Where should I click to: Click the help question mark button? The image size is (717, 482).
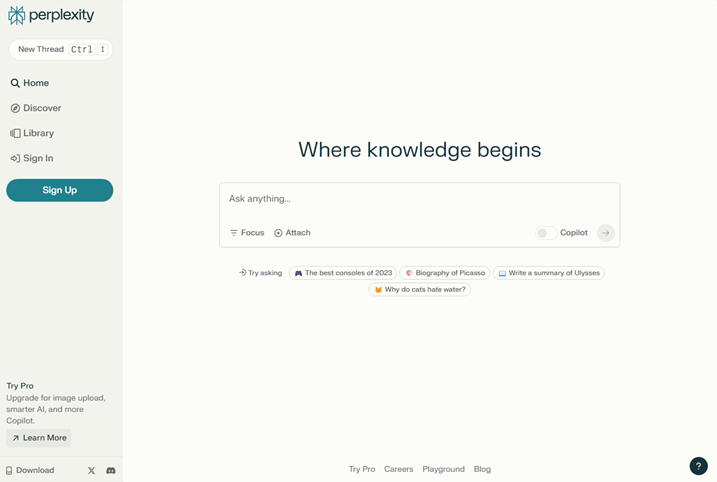coord(698,466)
